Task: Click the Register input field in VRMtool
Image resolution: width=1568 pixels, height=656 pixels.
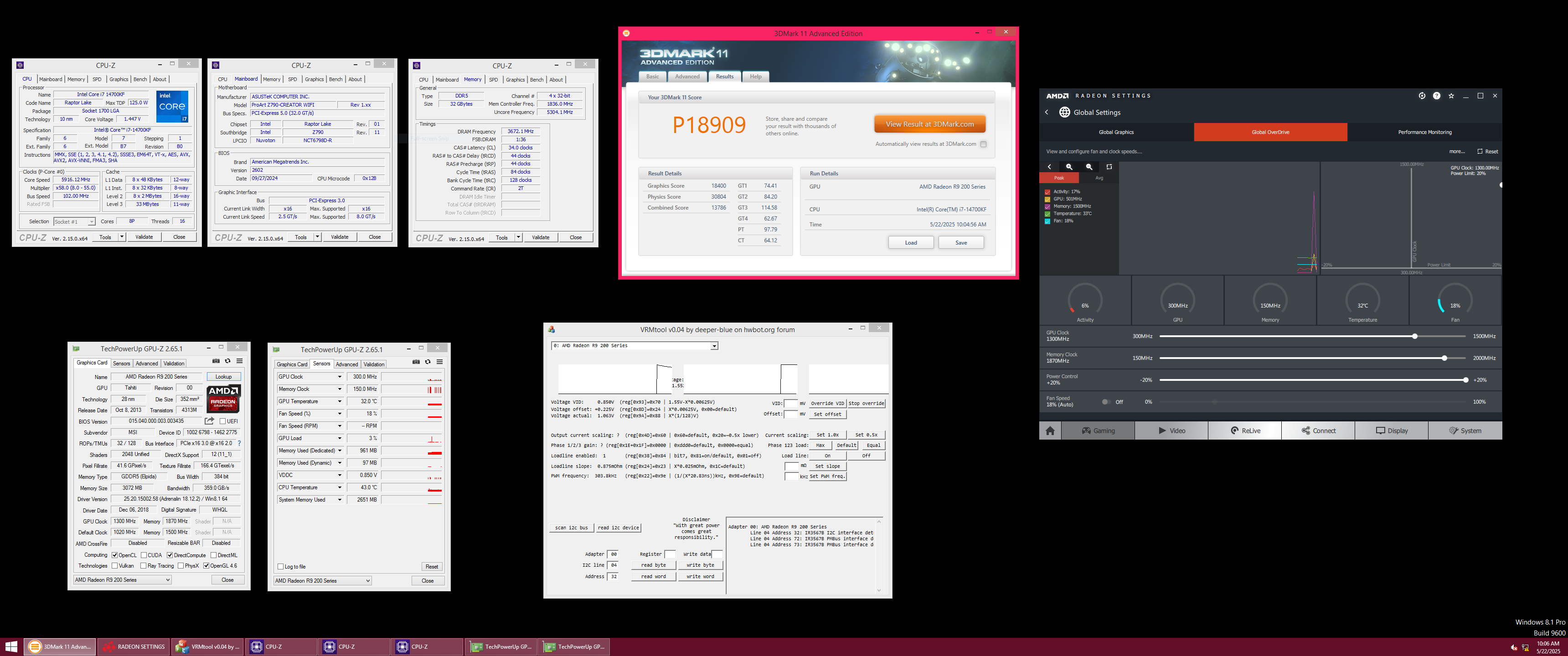Action: point(670,554)
